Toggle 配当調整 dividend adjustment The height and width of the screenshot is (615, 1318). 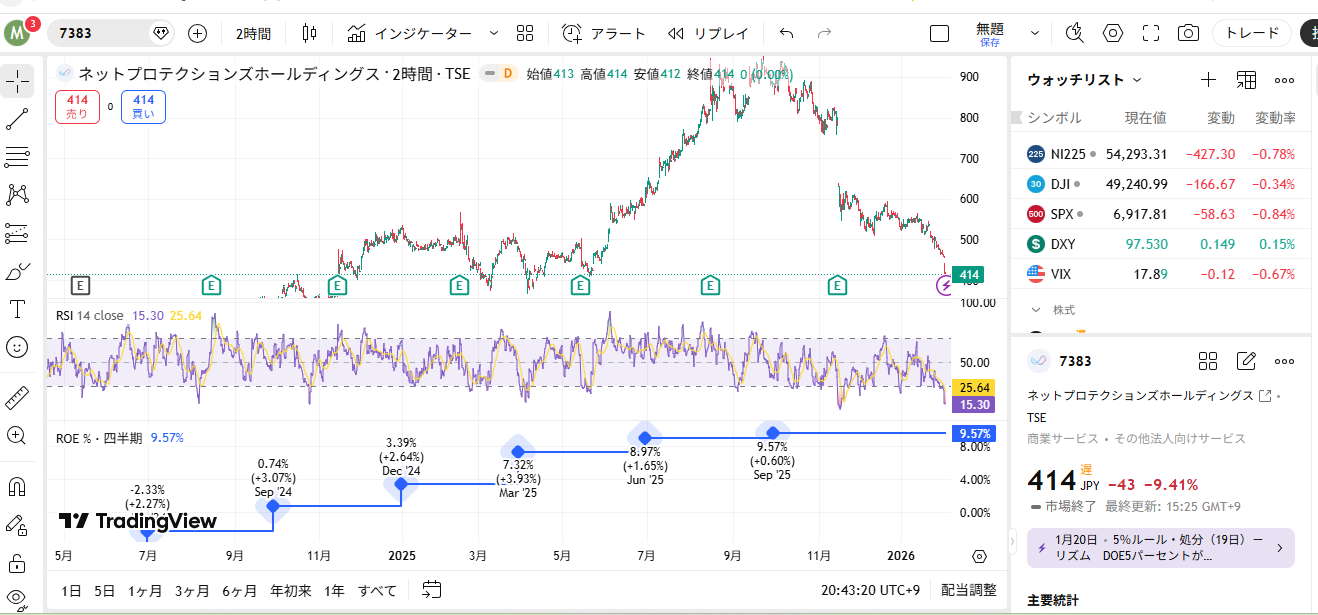click(x=968, y=590)
